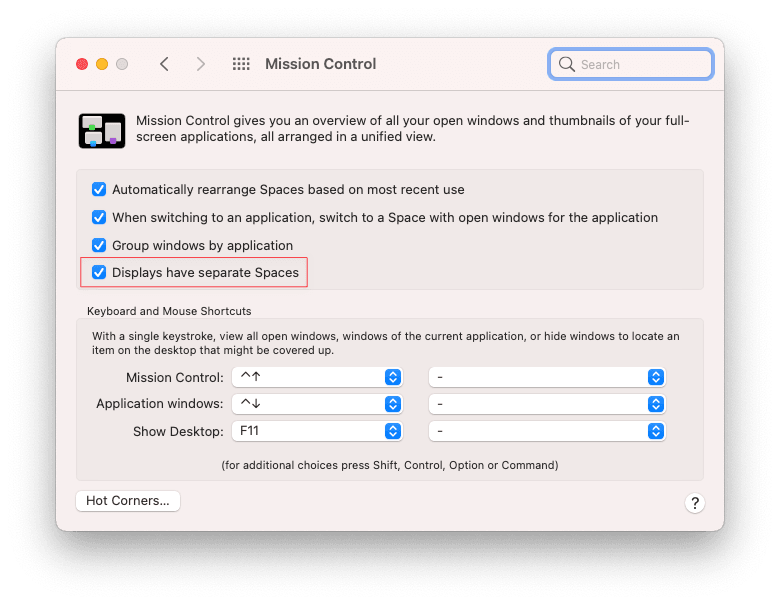Viewport: 780px width, 605px height.
Task: Disable Displays have separate Spaces
Action: click(x=99, y=272)
